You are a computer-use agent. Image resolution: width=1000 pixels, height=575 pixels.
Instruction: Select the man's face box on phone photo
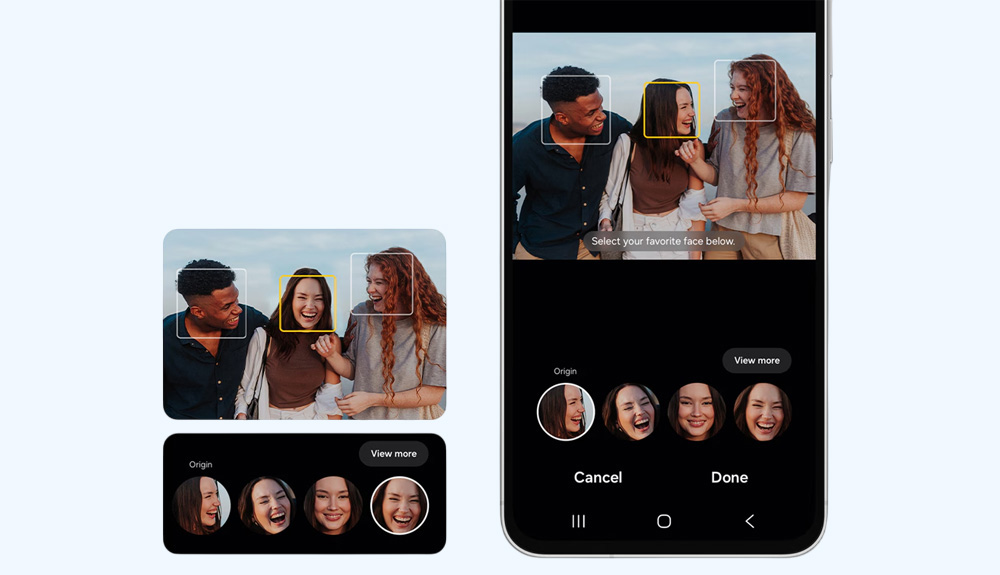click(576, 110)
